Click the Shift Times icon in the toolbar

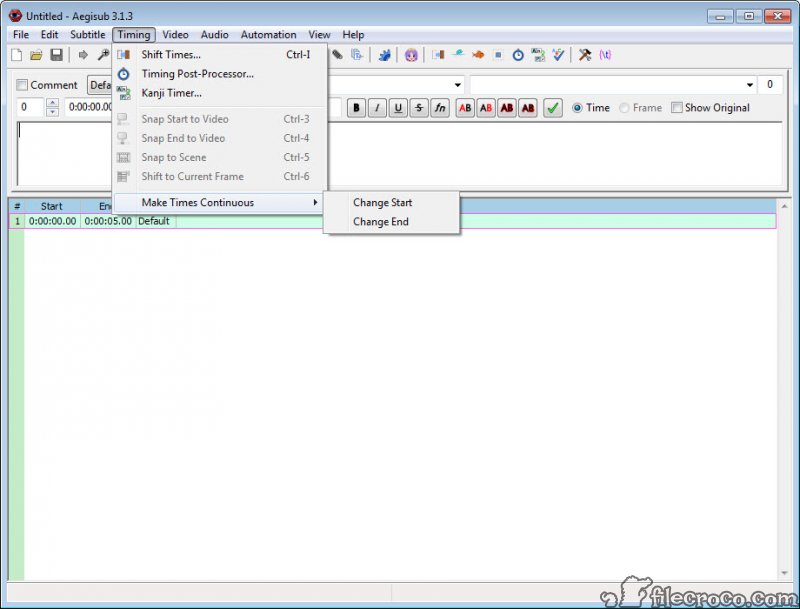(438, 55)
